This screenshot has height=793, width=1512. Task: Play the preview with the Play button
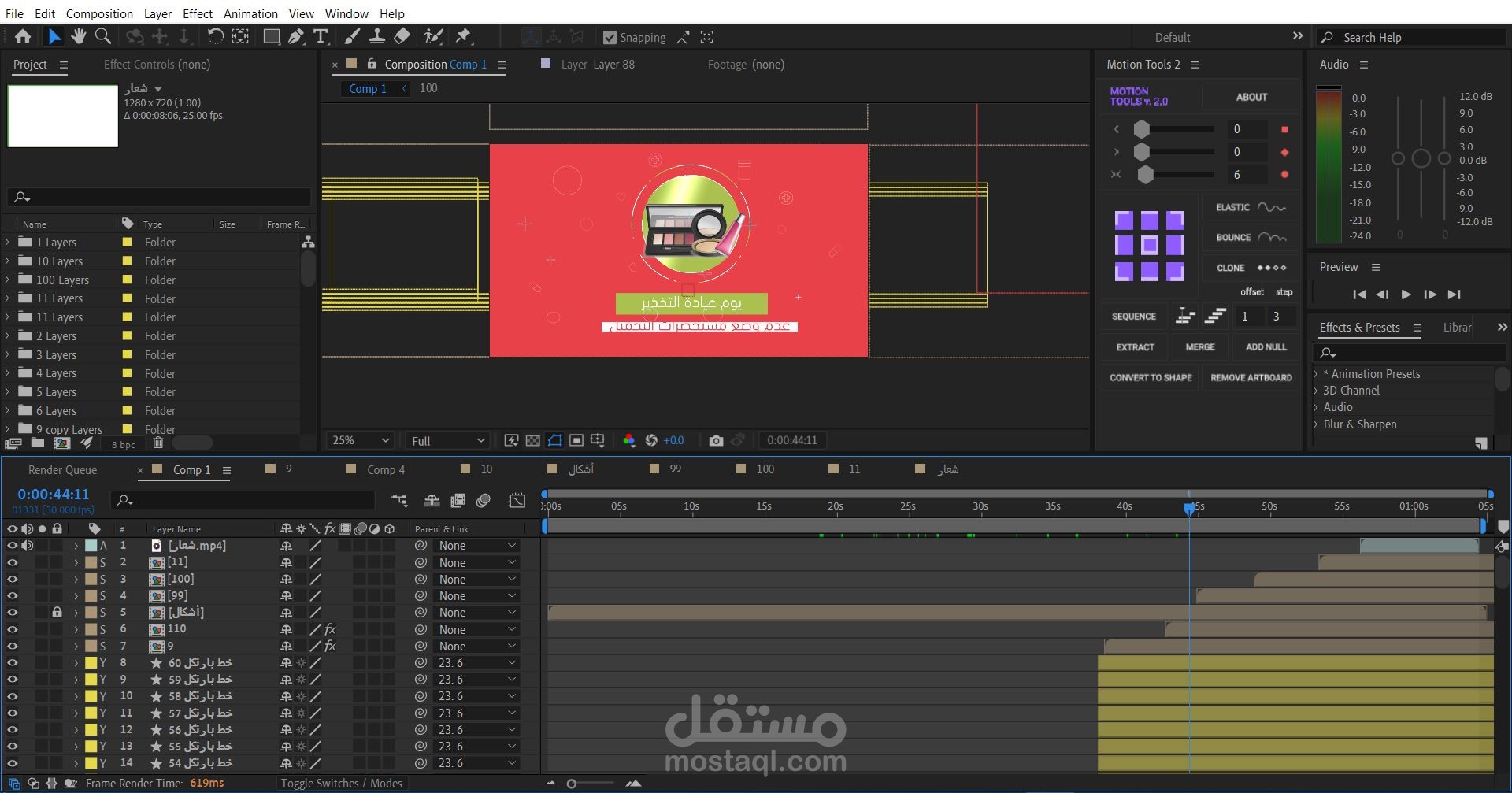pos(1406,295)
